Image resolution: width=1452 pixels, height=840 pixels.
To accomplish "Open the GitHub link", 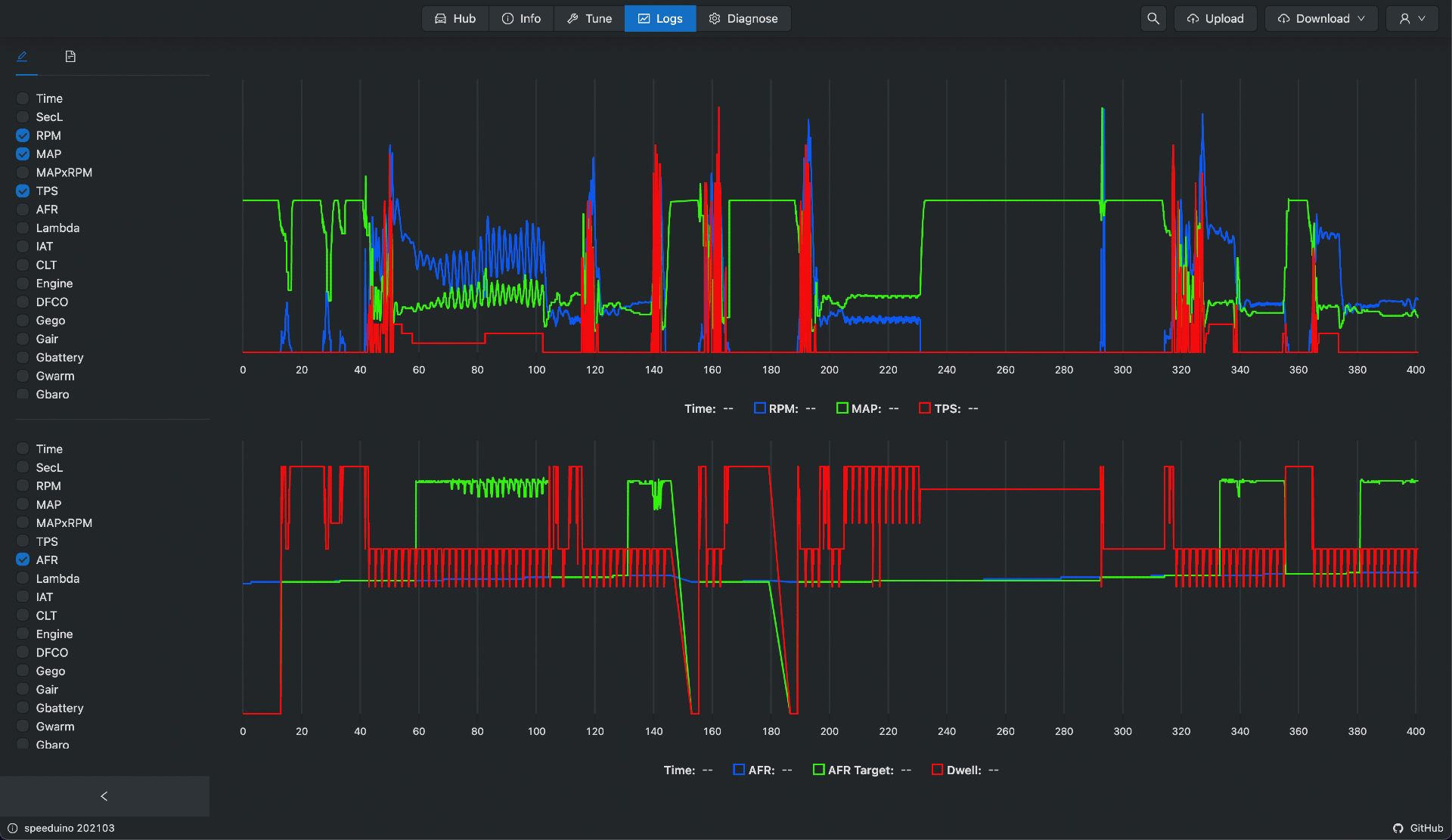I will click(x=1419, y=828).
